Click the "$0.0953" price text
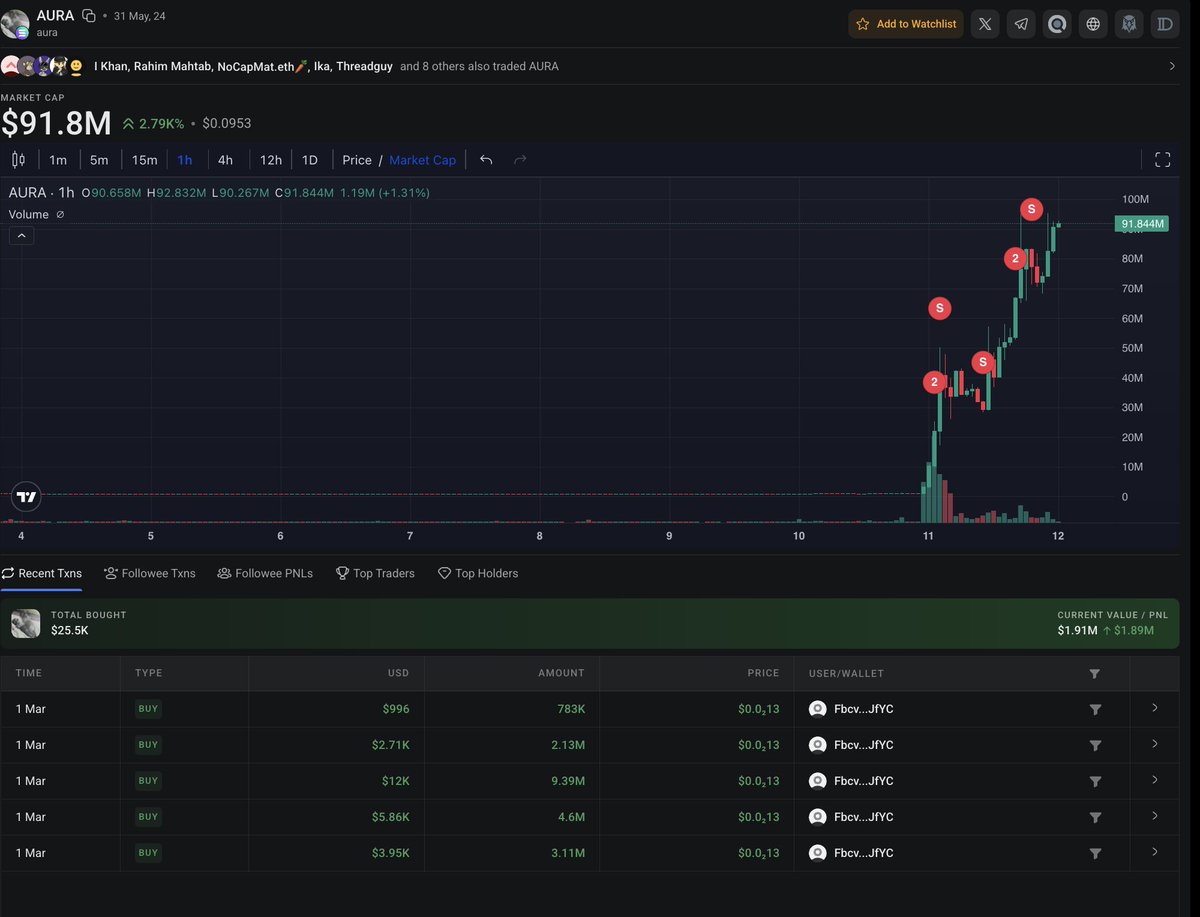Screen dimensions: 1200x917 [227, 124]
